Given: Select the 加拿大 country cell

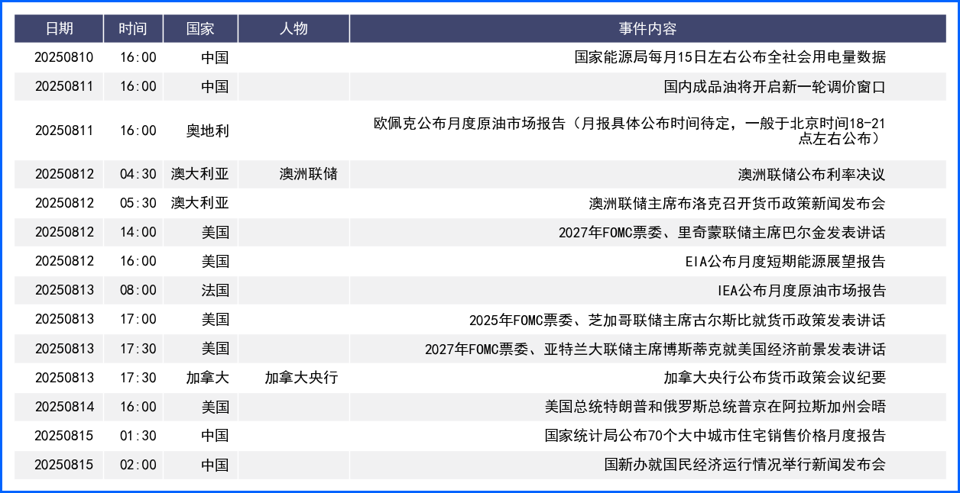Looking at the screenshot, I should (x=208, y=377).
